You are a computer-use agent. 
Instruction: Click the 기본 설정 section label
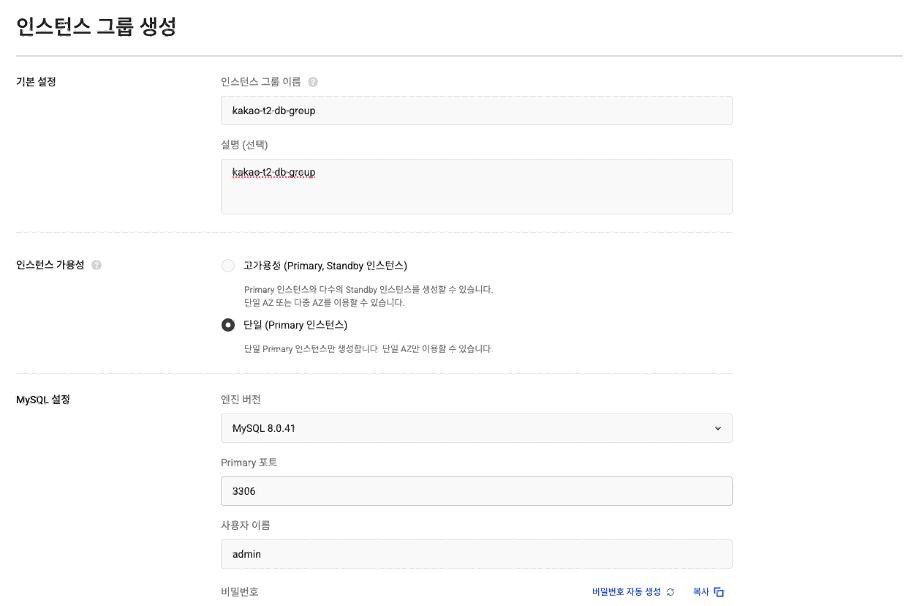[36, 82]
